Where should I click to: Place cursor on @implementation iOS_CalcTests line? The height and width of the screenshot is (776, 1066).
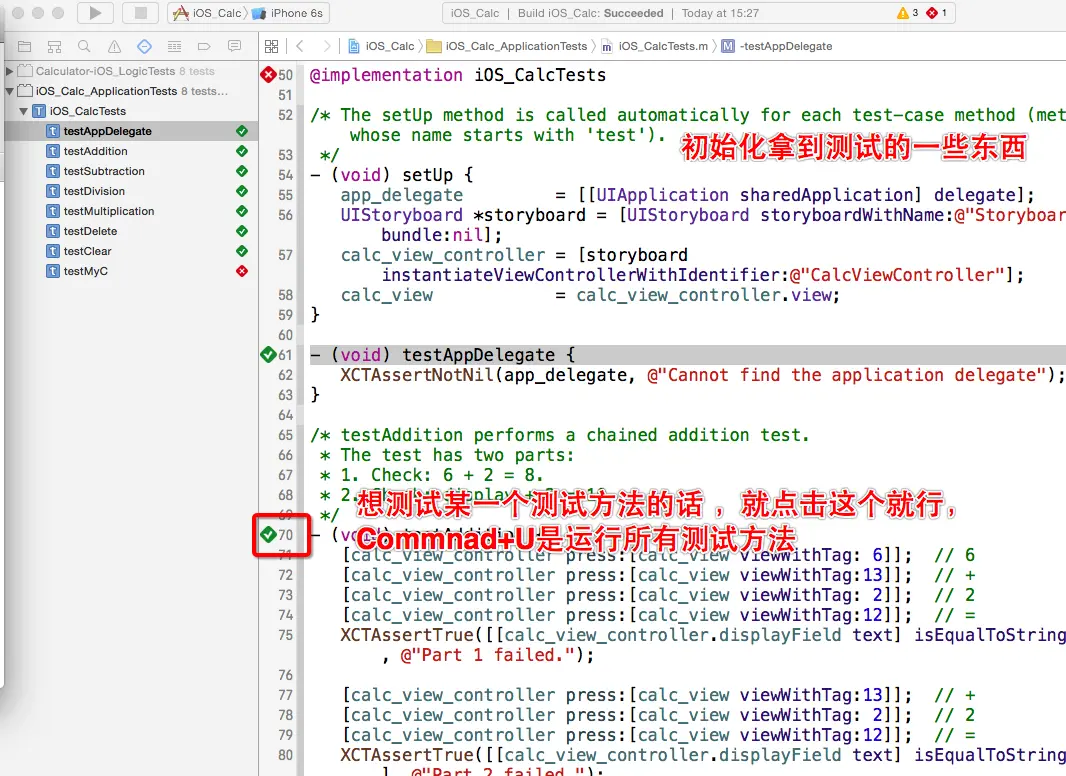point(458,75)
